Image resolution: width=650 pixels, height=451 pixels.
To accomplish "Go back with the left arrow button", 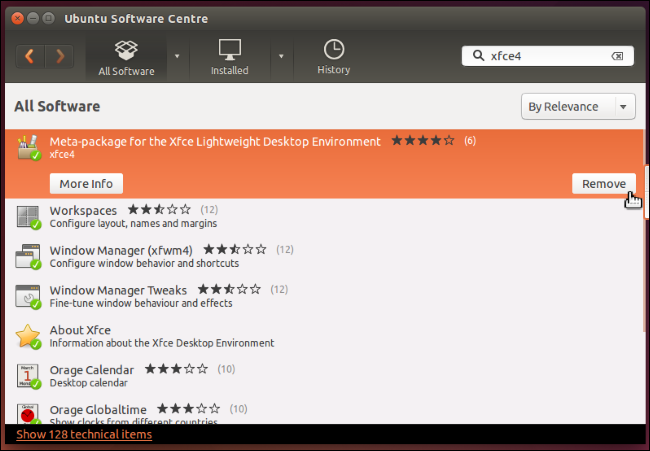I will click(x=30, y=56).
